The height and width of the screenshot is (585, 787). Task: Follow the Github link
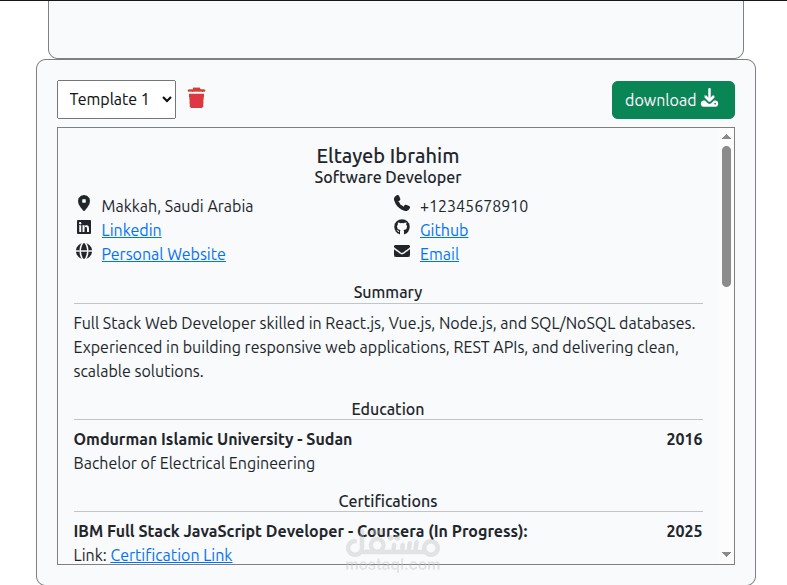(444, 230)
